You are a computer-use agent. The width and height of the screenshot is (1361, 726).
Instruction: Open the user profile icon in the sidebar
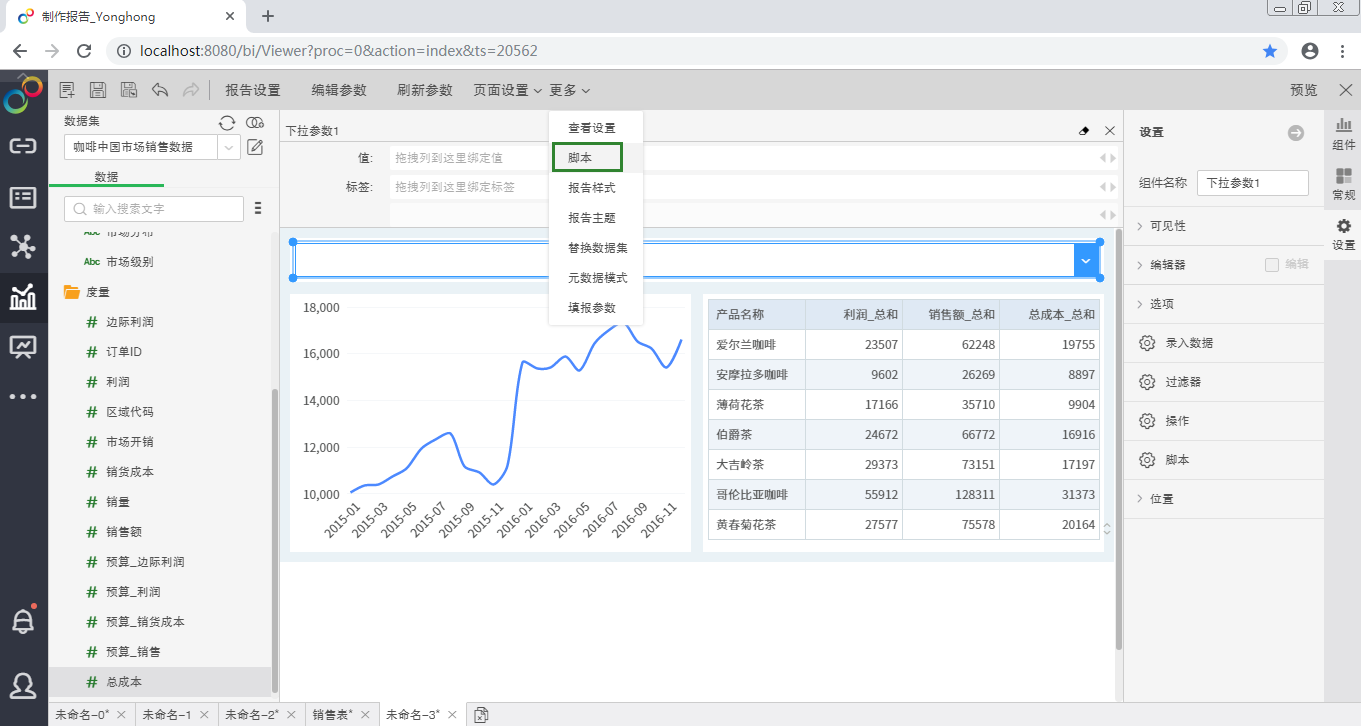pos(22,685)
